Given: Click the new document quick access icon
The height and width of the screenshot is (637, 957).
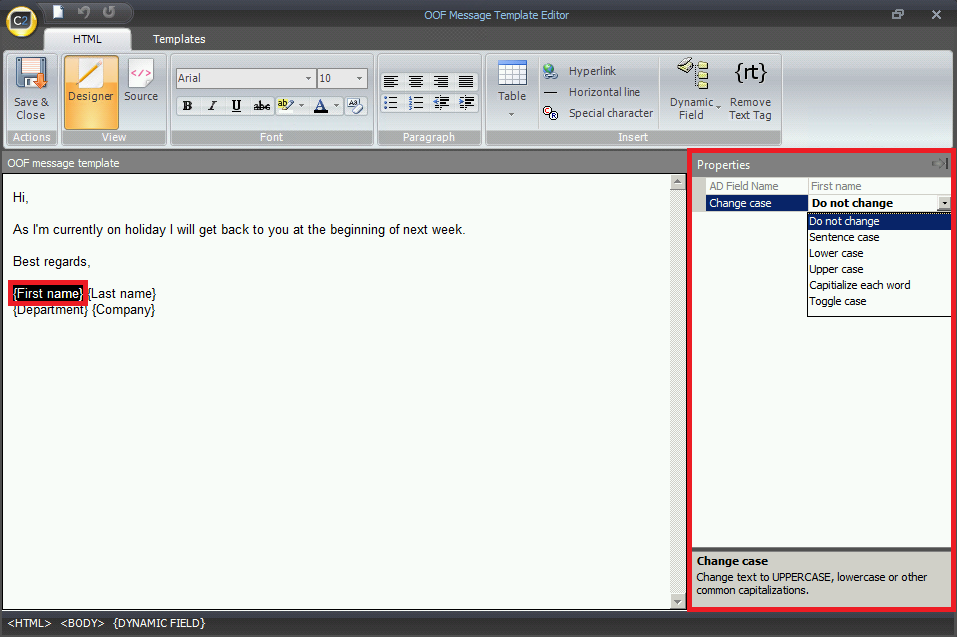Looking at the screenshot, I should tap(58, 12).
